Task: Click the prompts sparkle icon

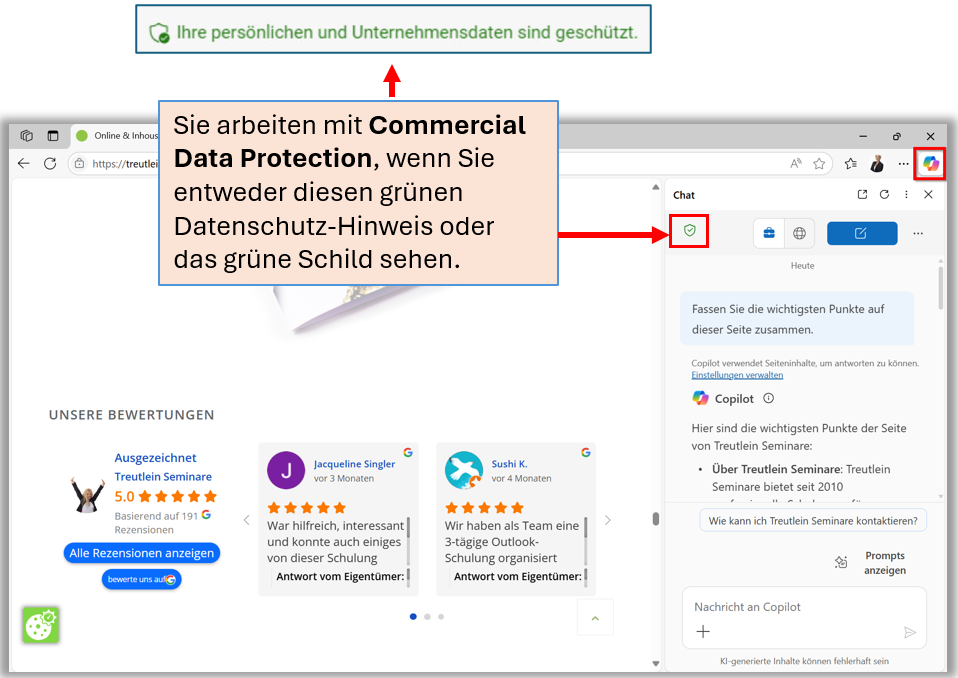Action: (841, 563)
